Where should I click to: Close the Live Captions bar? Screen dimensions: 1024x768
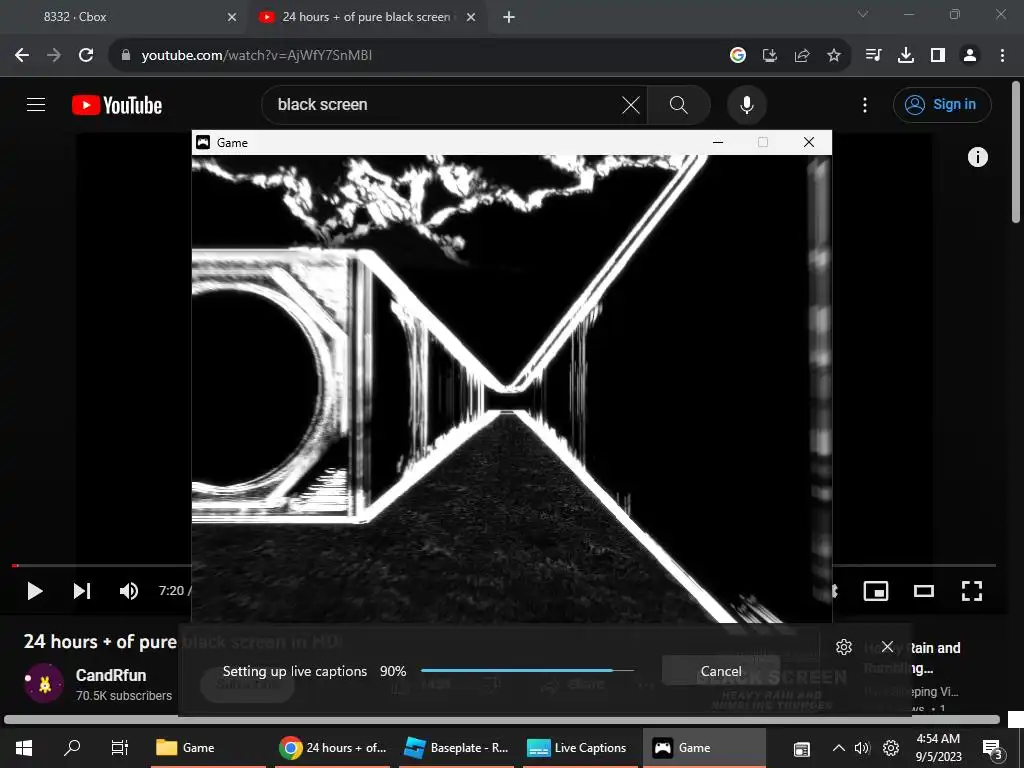pyautogui.click(x=887, y=647)
